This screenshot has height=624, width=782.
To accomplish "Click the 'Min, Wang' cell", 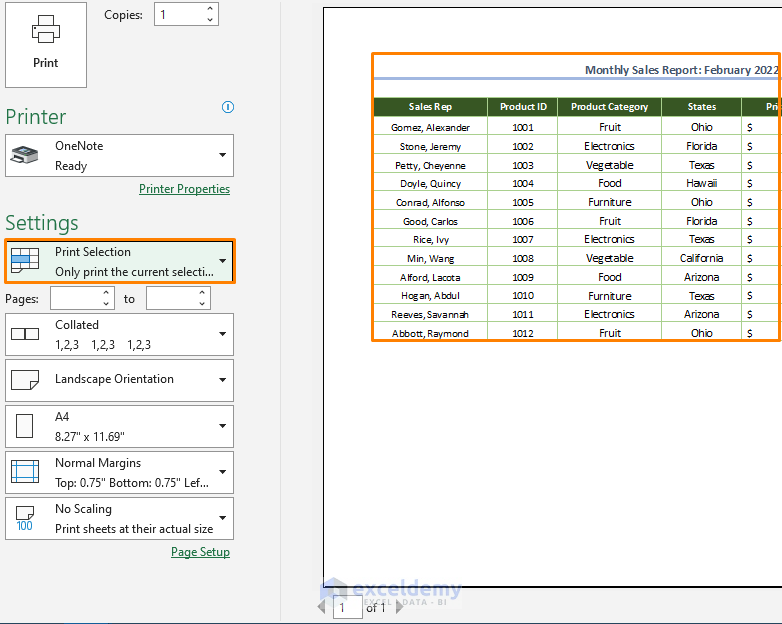I will pyautogui.click(x=430, y=258).
